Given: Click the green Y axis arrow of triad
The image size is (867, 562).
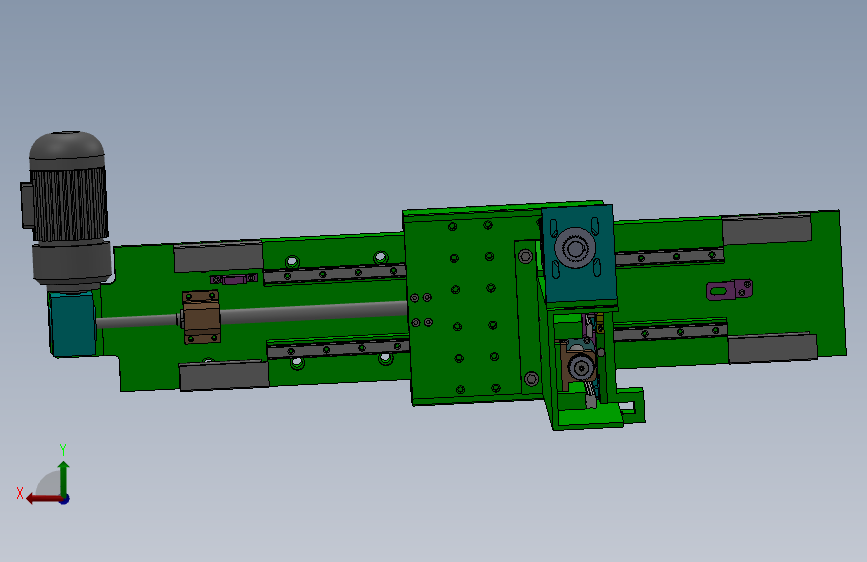Looking at the screenshot, I should [64, 479].
